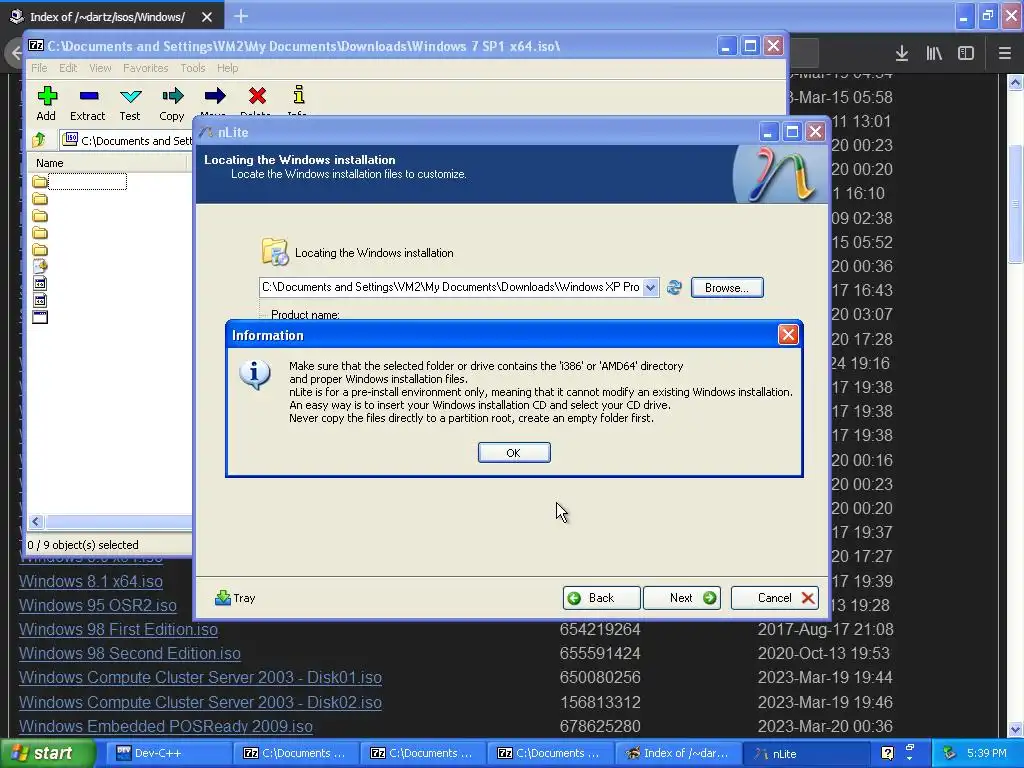Screen dimensions: 1024x768
Task: Open the View menu in 7-Zip
Action: [100, 68]
